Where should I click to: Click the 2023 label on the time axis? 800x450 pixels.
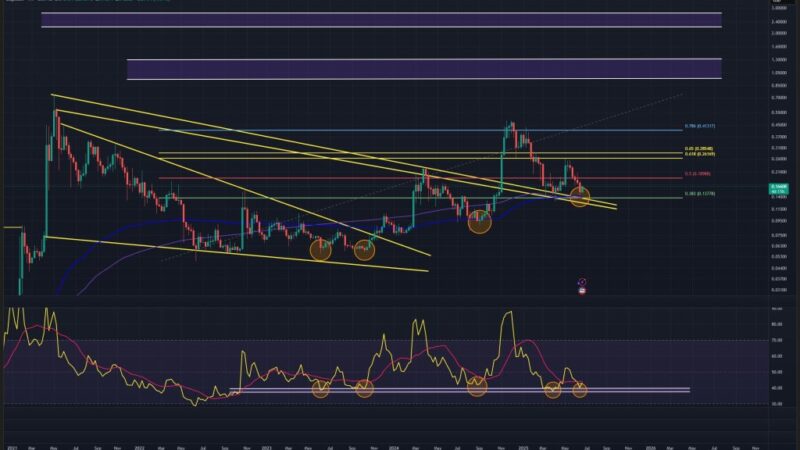[x=266, y=447]
